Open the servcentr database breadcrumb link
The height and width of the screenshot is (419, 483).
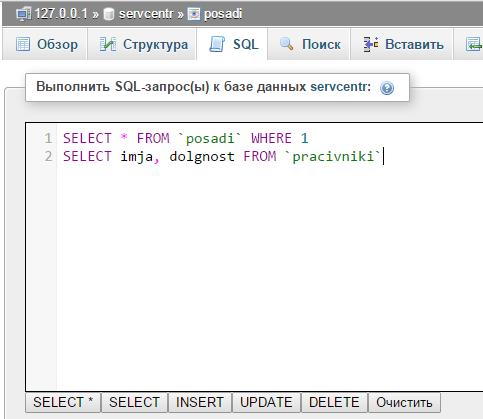point(146,14)
